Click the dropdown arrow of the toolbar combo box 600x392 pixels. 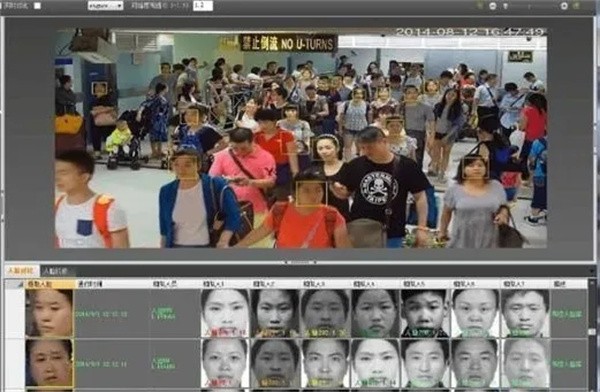coord(119,5)
